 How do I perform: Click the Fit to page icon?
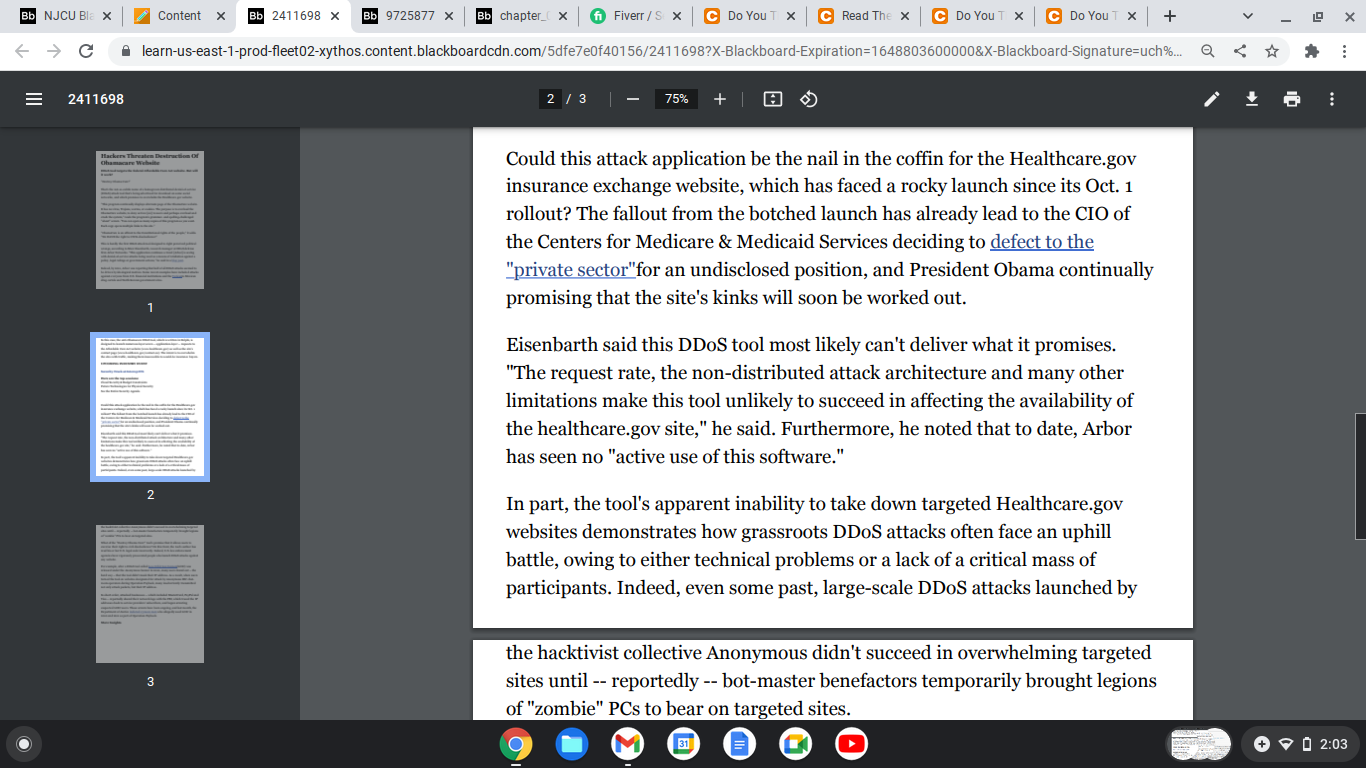[772, 99]
